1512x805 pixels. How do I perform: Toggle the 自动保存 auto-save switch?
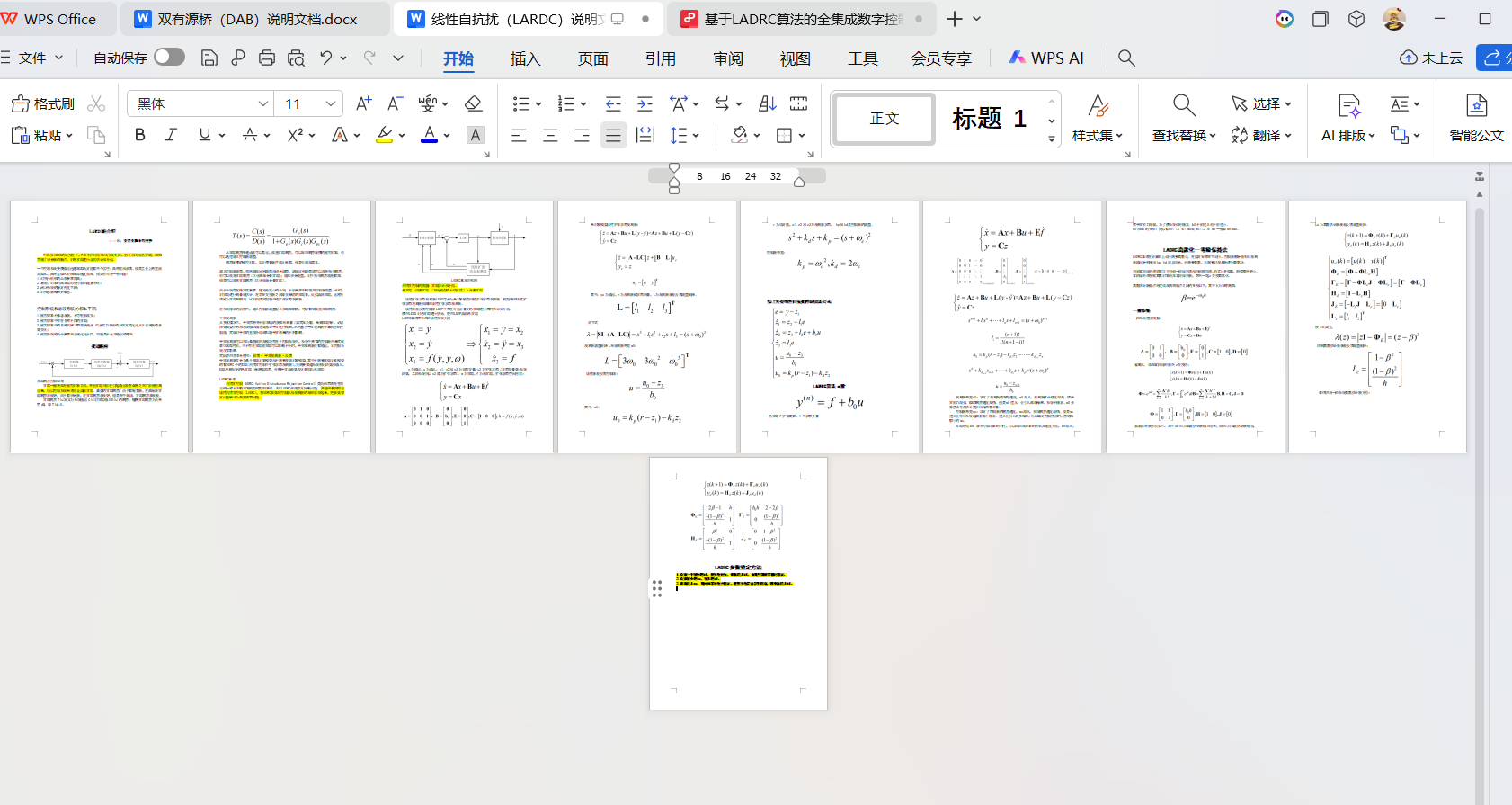169,58
